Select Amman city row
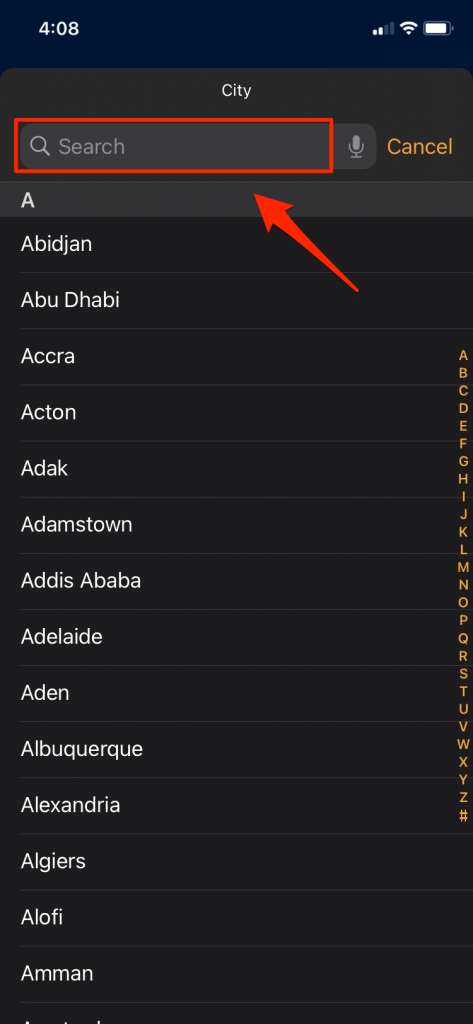The image size is (473, 1024). coord(236,974)
